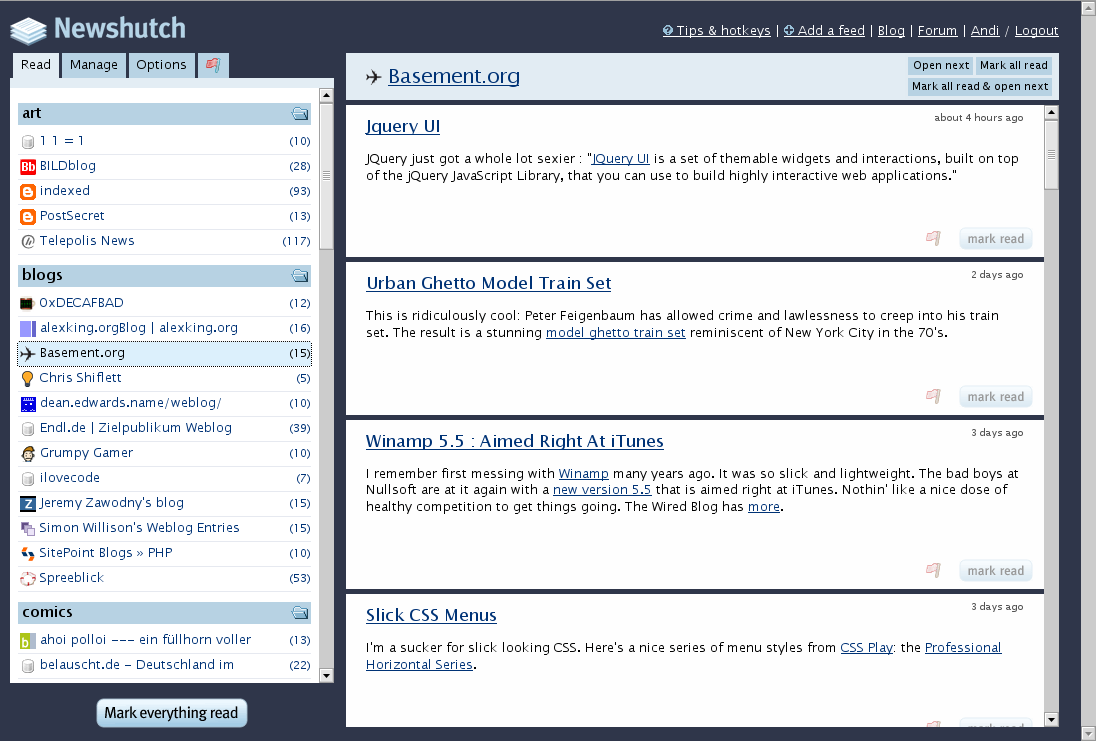Viewport: 1096px width, 741px height.
Task: Open the Andi account link
Action: point(985,31)
